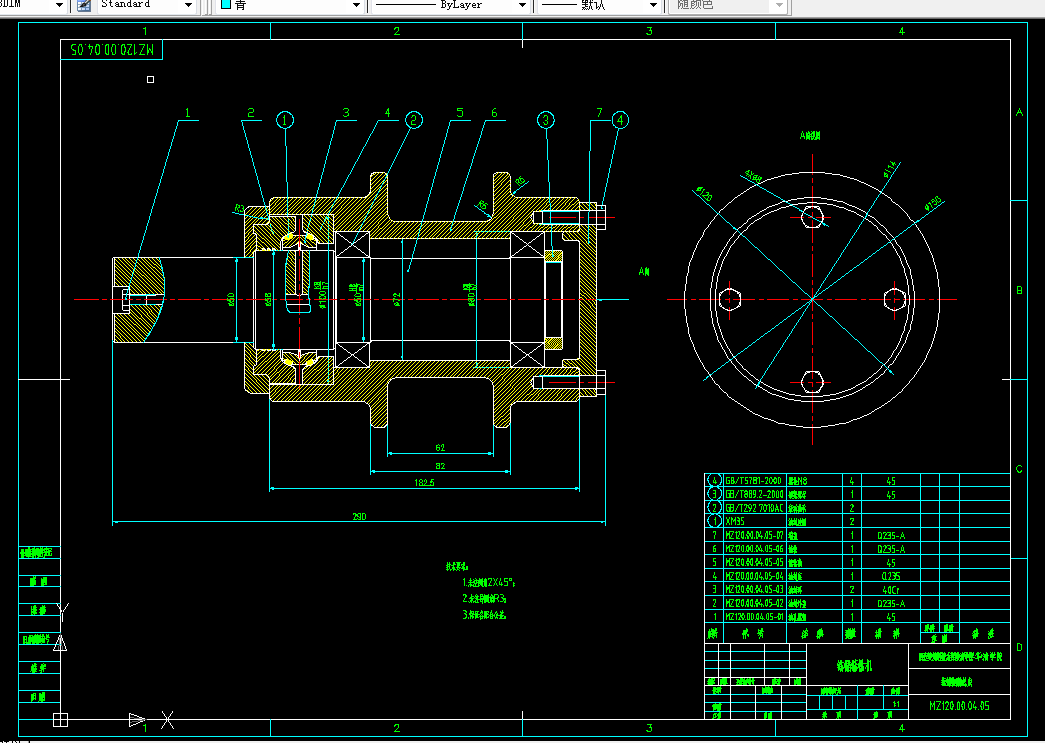
Task: Select the Q235-A material in row 7
Action: [891, 535]
